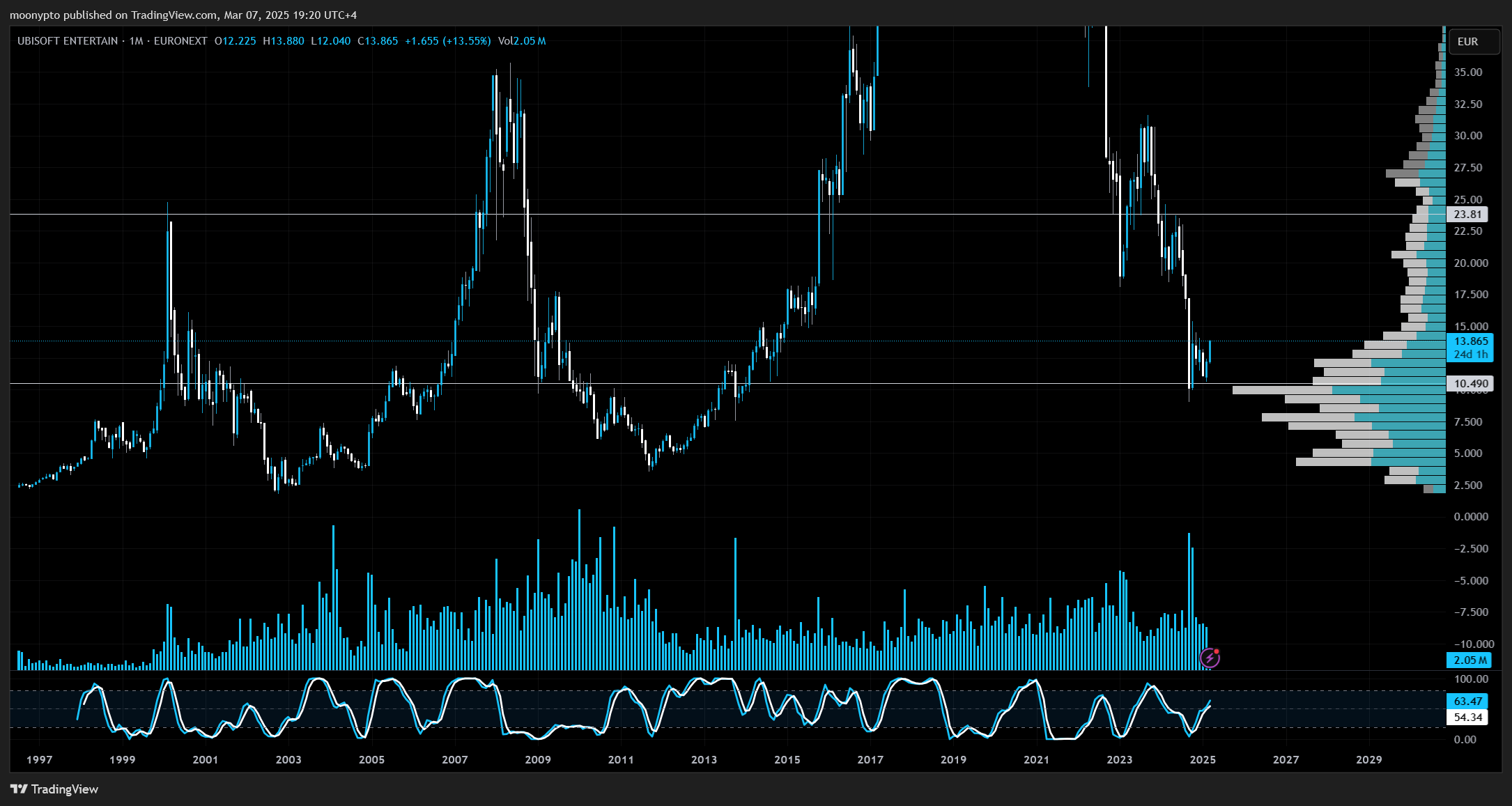
Task: Click the 2021 time axis label
Action: click(1036, 760)
